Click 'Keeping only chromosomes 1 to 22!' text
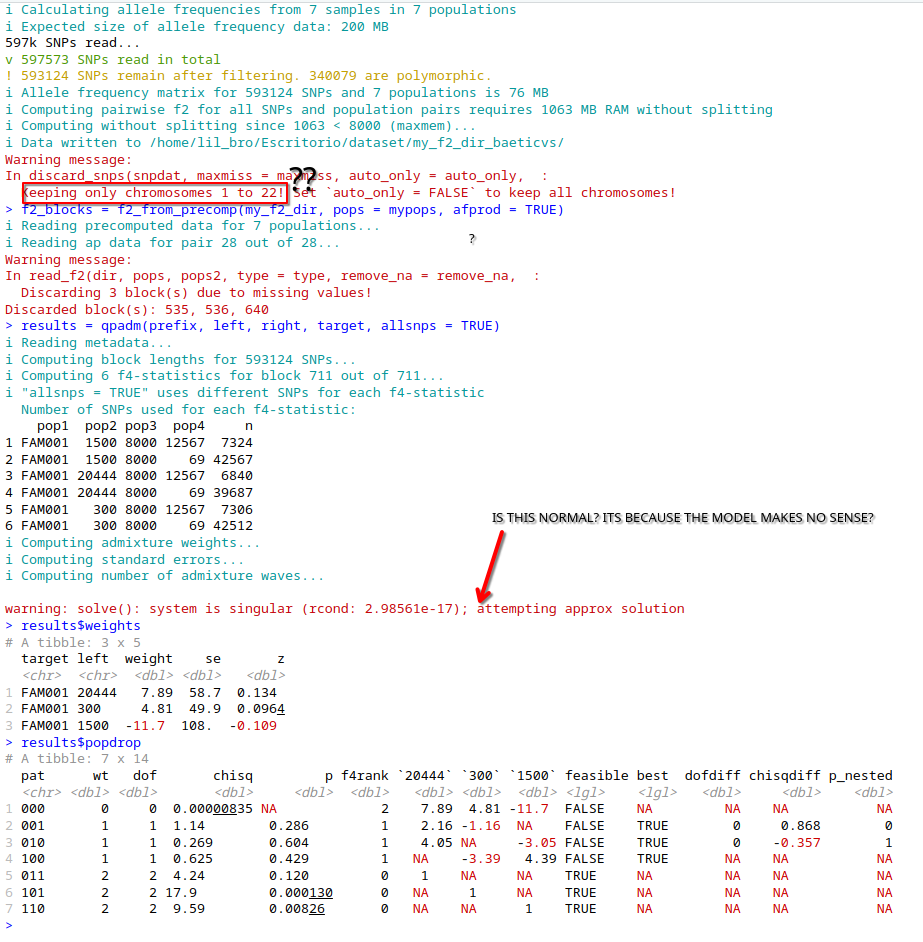Image resolution: width=923 pixels, height=942 pixels. tap(154, 193)
